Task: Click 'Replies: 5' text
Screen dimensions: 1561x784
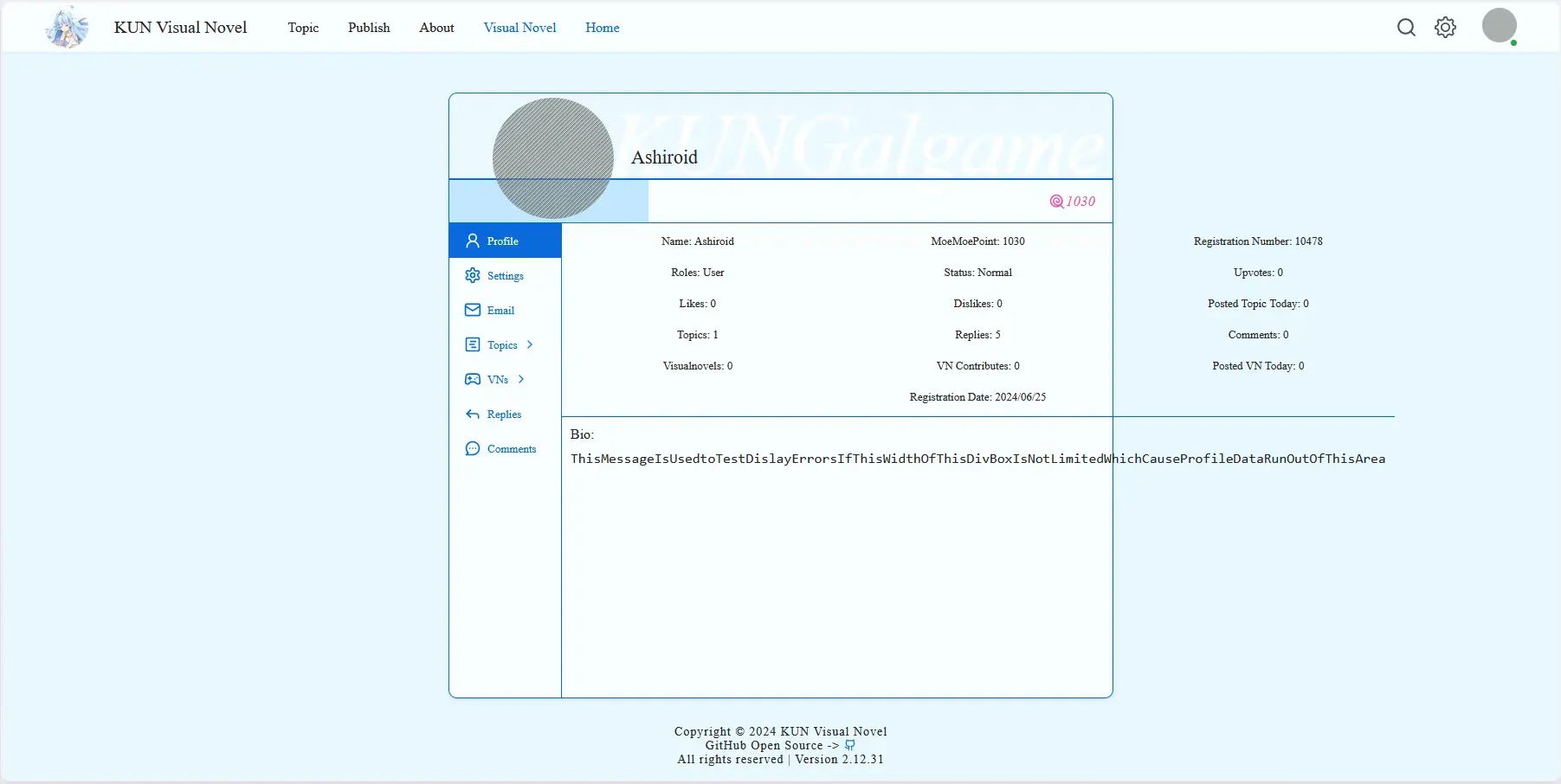Action: tap(977, 335)
